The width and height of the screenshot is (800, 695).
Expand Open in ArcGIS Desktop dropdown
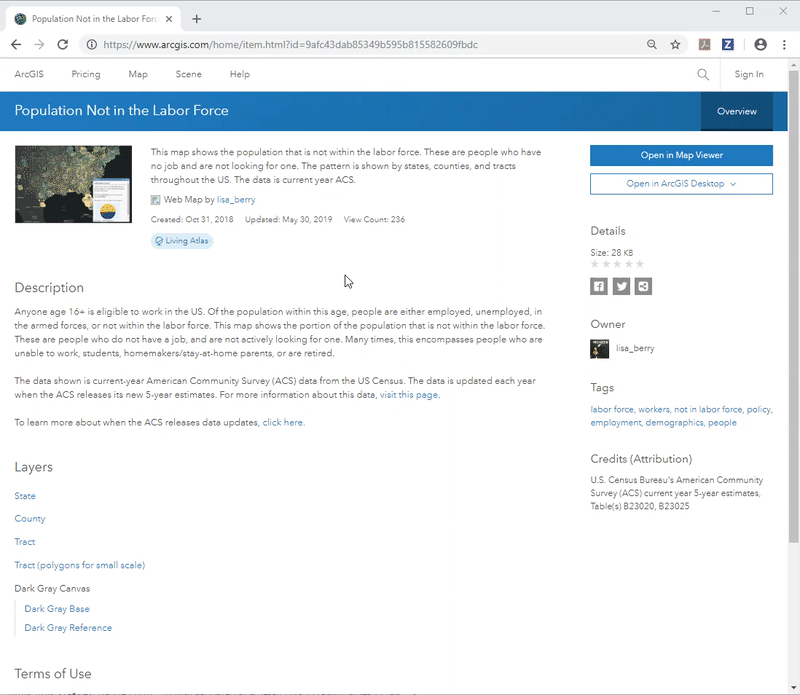(681, 184)
